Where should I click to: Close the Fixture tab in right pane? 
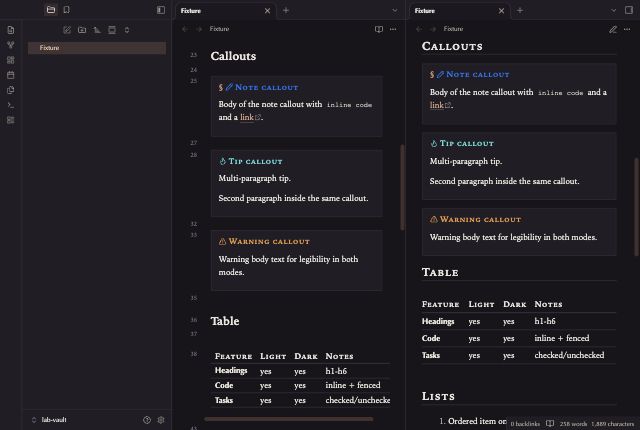501,11
